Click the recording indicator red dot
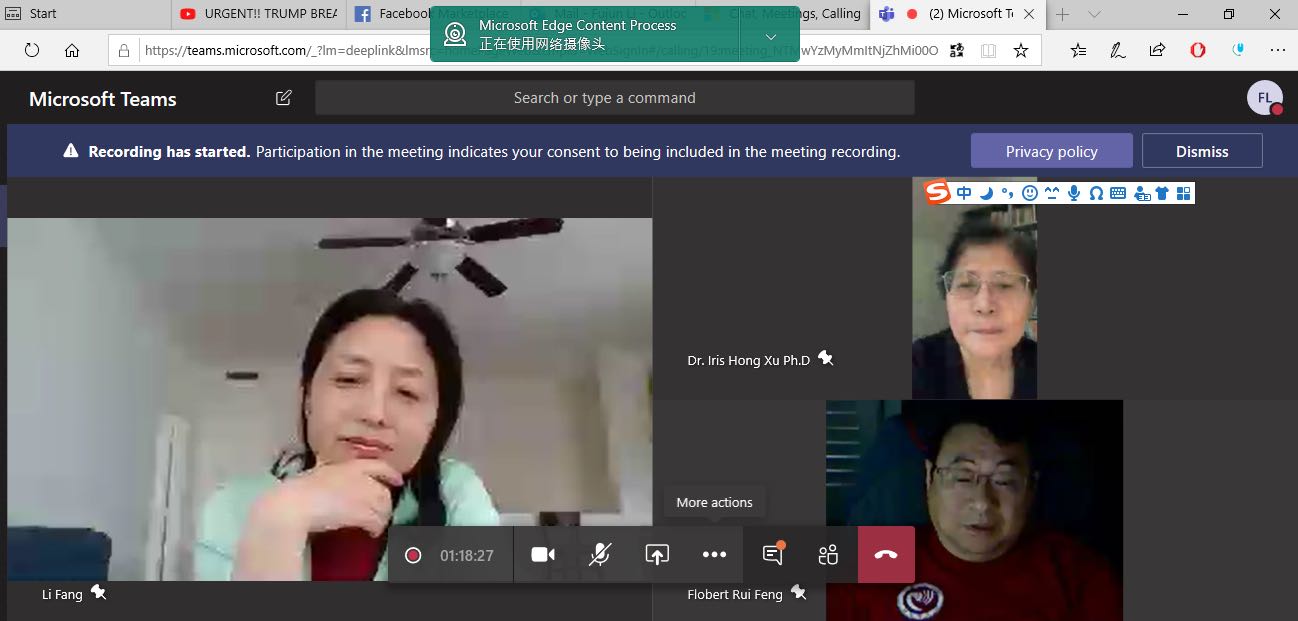The width and height of the screenshot is (1298, 621). pyautogui.click(x=413, y=555)
